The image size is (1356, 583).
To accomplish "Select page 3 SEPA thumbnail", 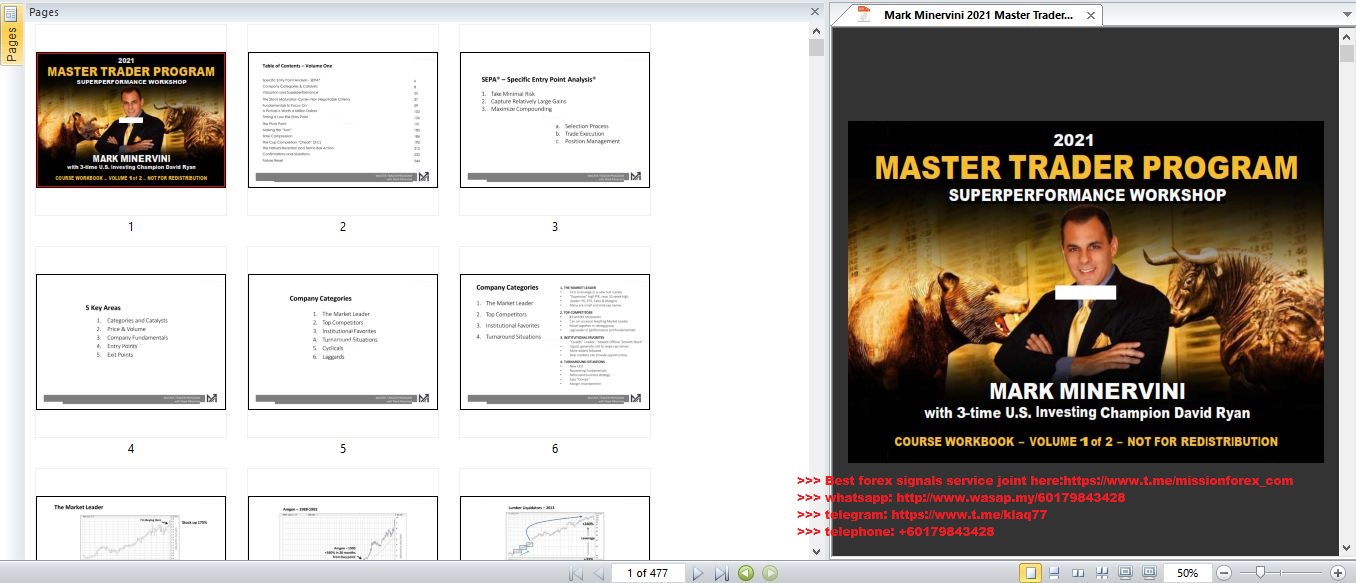I will pyautogui.click(x=555, y=120).
